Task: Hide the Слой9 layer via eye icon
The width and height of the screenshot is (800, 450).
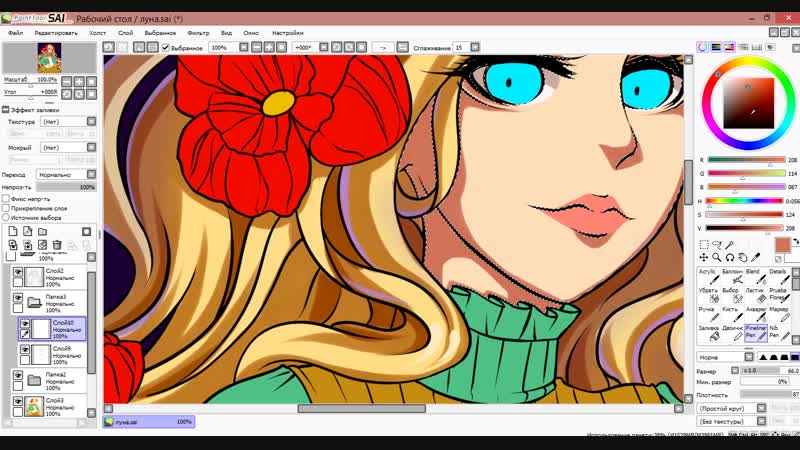Action: tap(24, 349)
